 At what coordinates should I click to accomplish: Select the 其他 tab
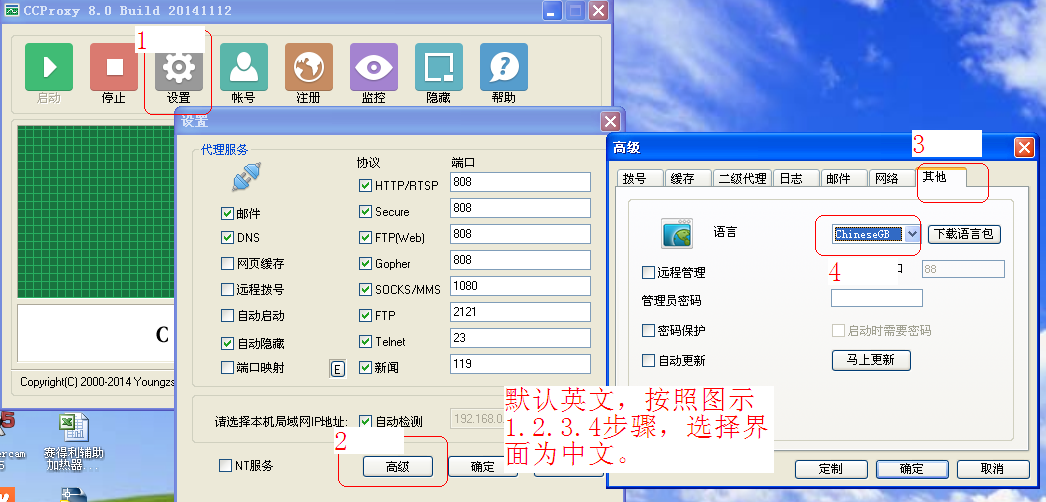pos(941,177)
